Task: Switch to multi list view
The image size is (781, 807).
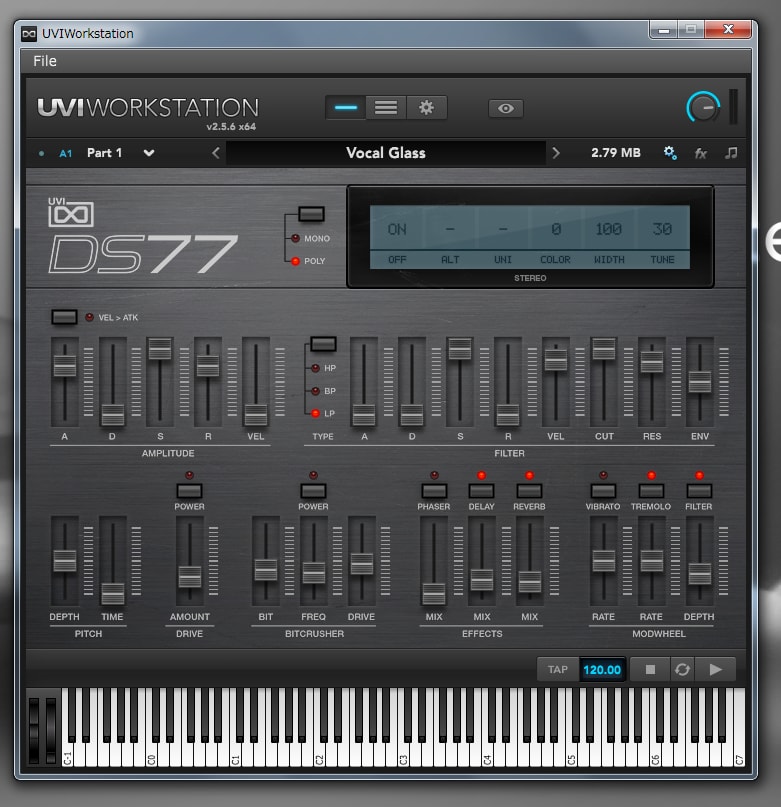Action: point(386,108)
